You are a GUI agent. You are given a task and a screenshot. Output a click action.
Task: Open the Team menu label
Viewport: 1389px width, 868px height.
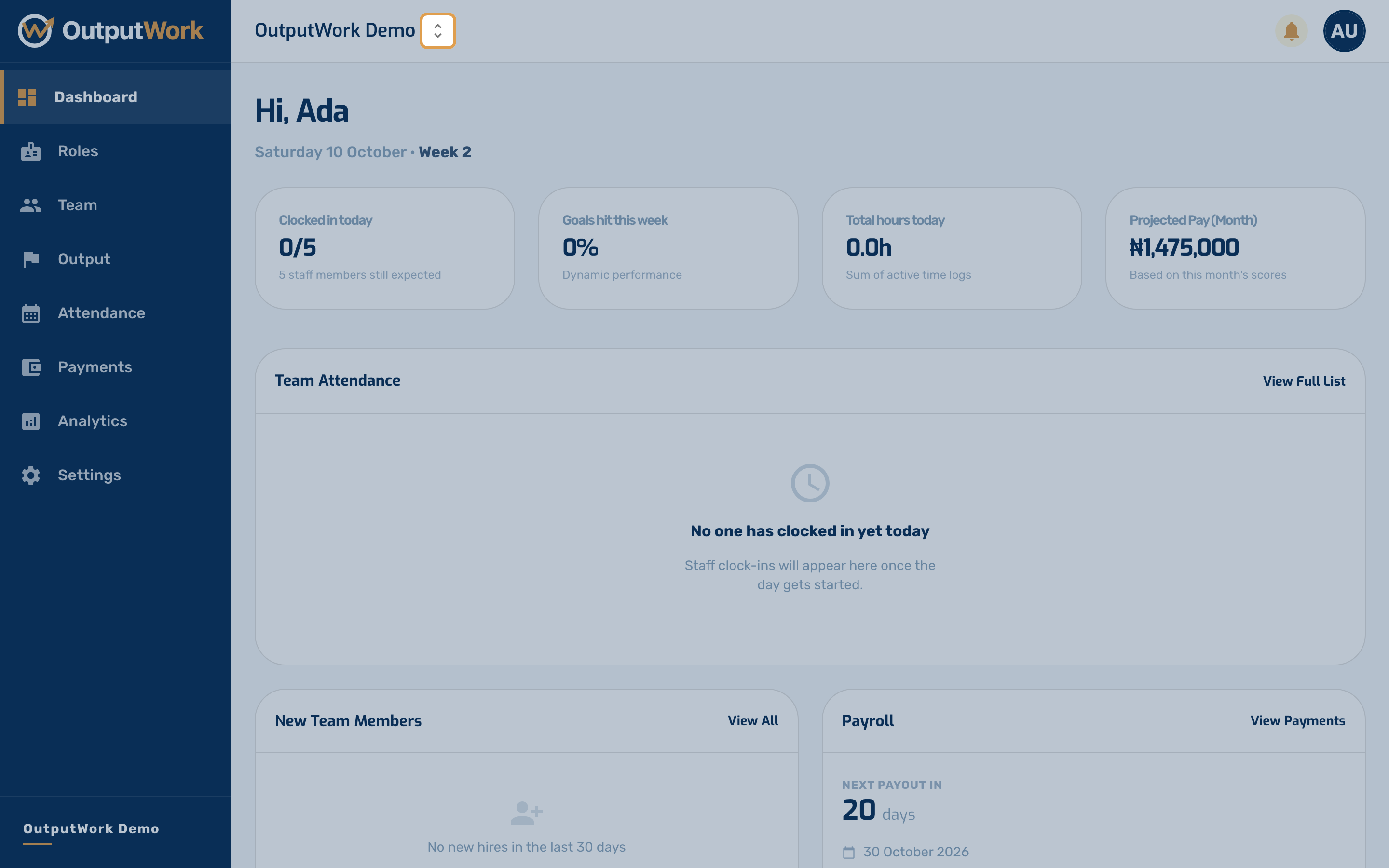click(78, 205)
